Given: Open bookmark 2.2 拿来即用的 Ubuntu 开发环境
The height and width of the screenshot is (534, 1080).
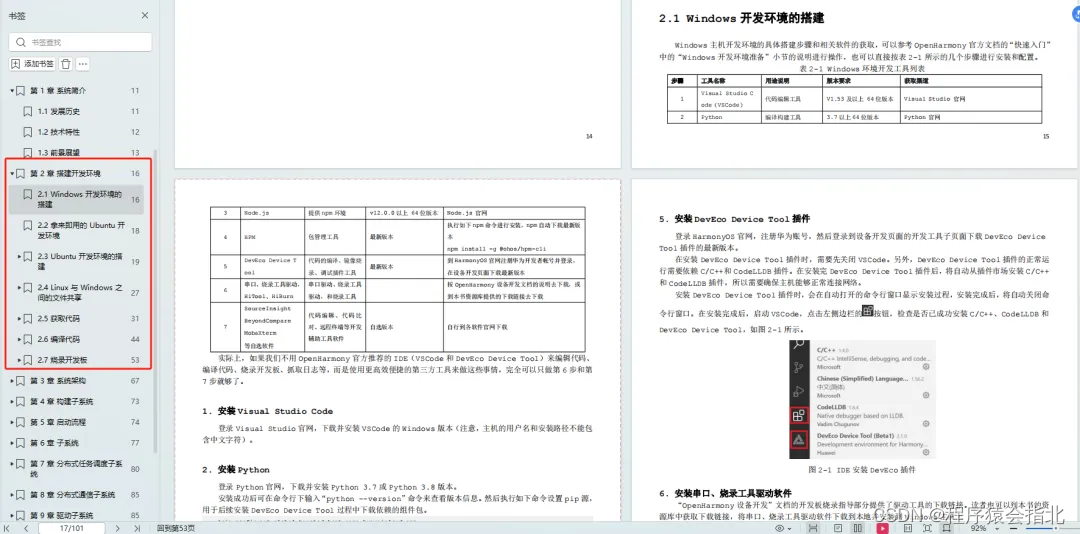Looking at the screenshot, I should pyautogui.click(x=81, y=230).
